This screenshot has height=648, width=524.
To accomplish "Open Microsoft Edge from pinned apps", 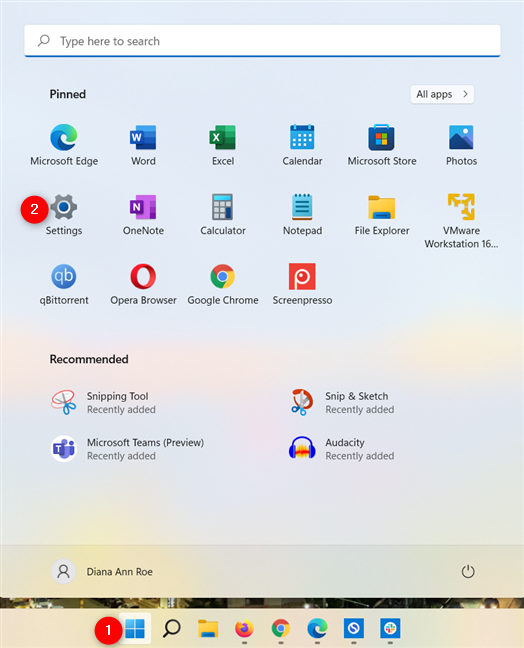I will tap(64, 145).
